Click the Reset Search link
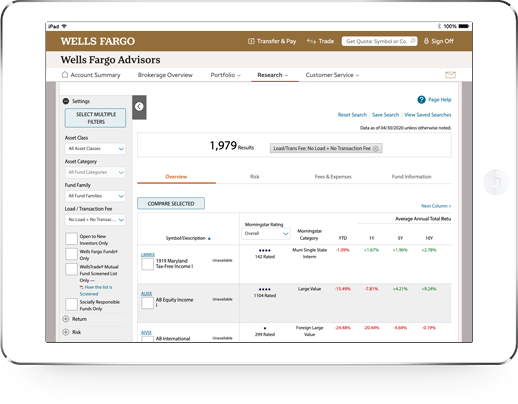The height and width of the screenshot is (404, 518). coord(352,115)
